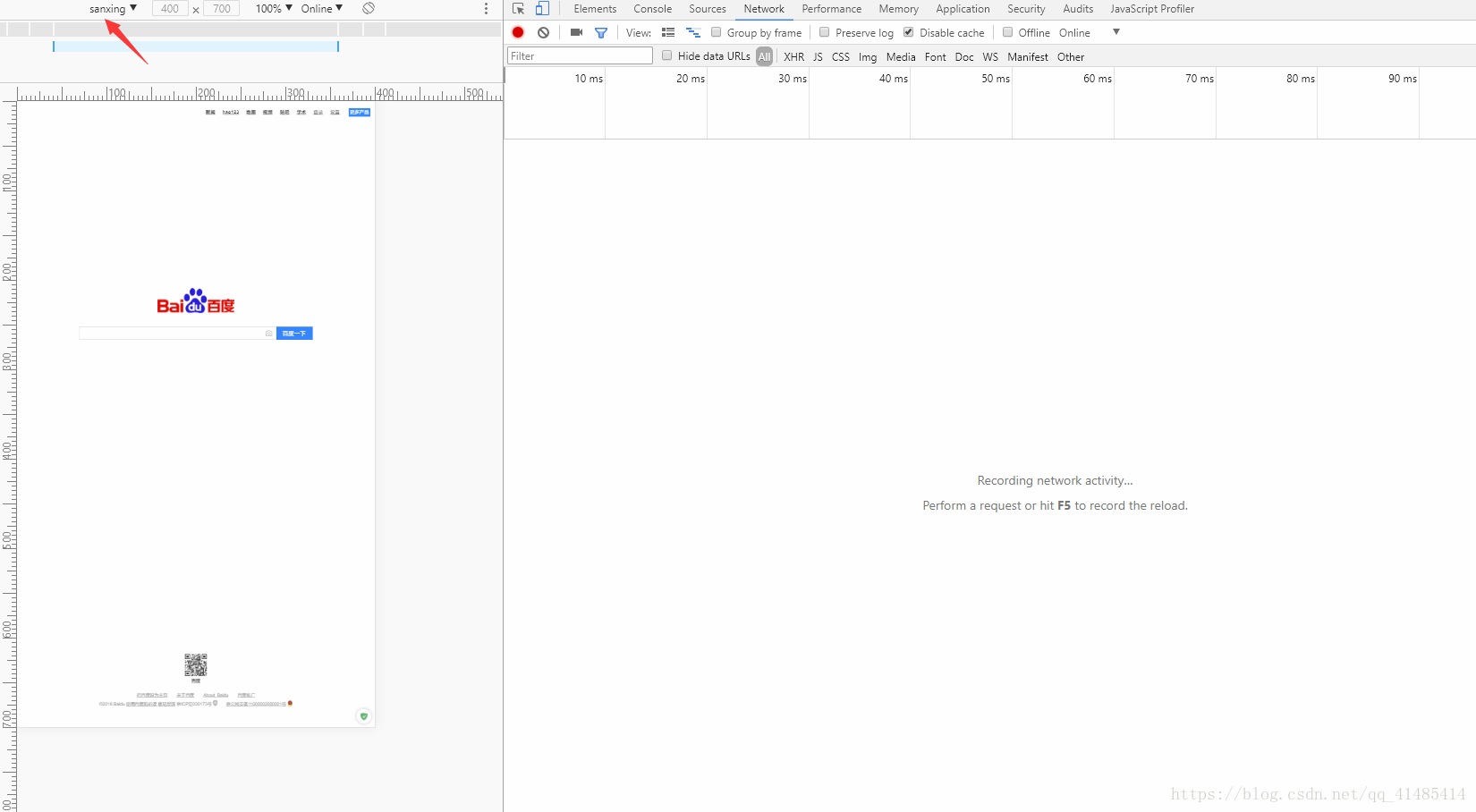Open the Online throttling dropdown in device toolbar
The width and height of the screenshot is (1476, 812).
322,8
